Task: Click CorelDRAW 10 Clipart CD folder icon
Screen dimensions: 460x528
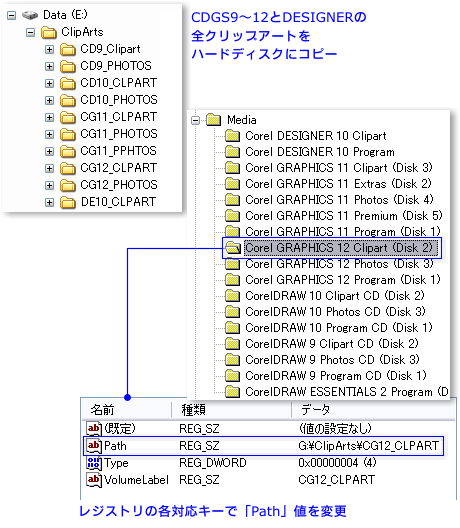Action: (x=232, y=296)
